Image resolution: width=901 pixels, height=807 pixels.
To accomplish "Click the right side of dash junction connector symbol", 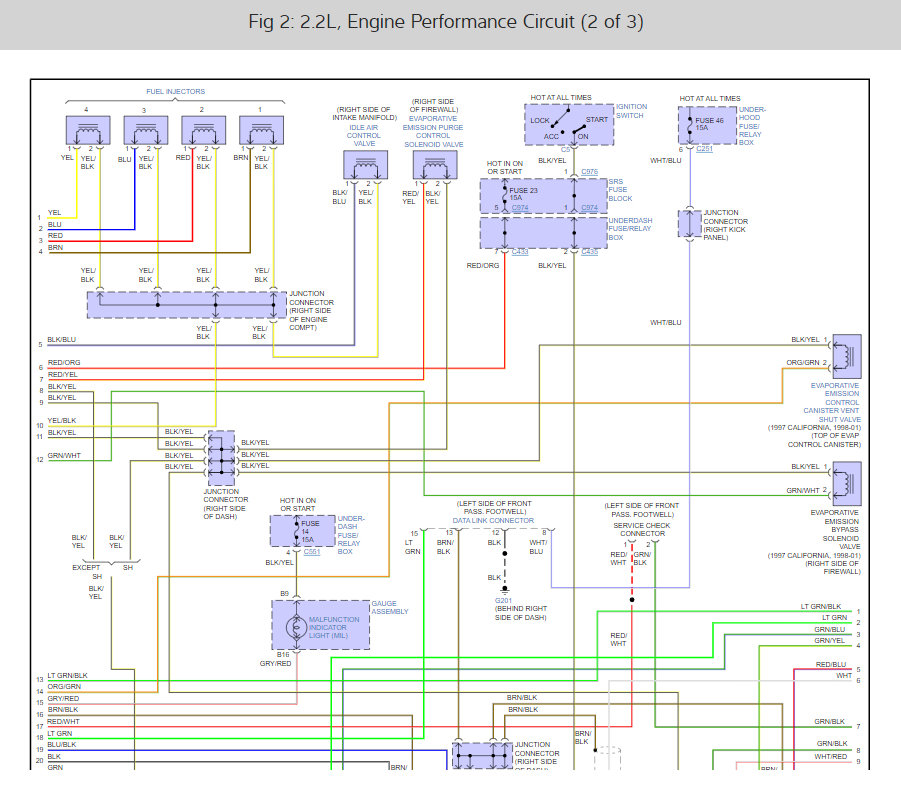I will pyautogui.click(x=221, y=458).
